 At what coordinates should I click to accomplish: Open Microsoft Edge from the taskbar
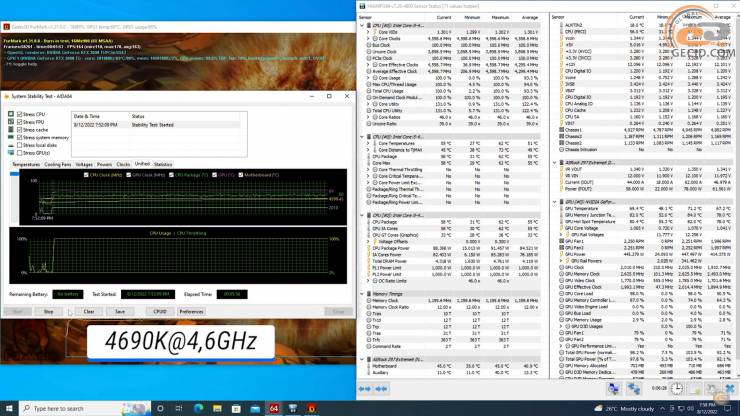[x=198, y=408]
